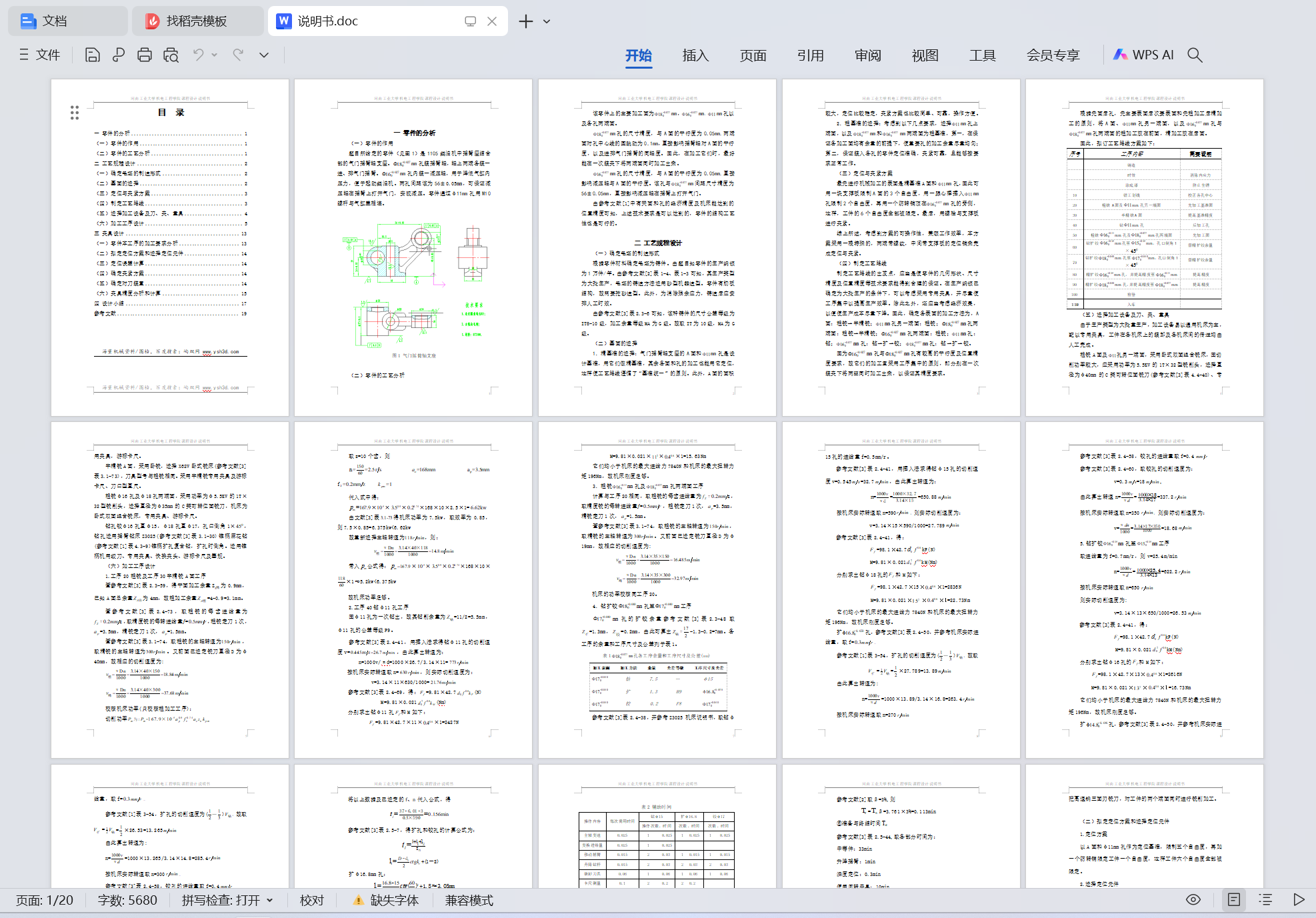The height and width of the screenshot is (918, 1316).
Task: Switch to outline view icon
Action: [1265, 899]
